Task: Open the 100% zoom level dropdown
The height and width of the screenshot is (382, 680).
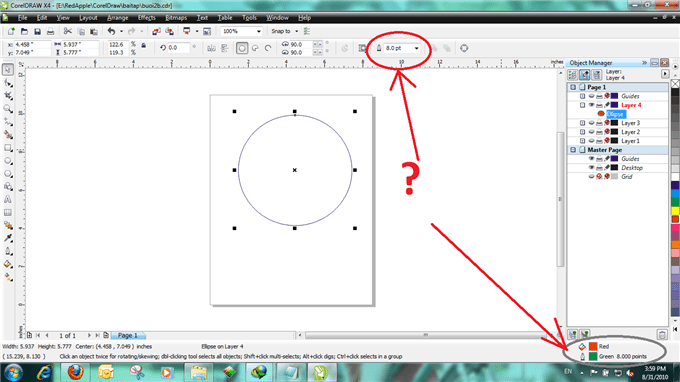Action: coord(258,31)
